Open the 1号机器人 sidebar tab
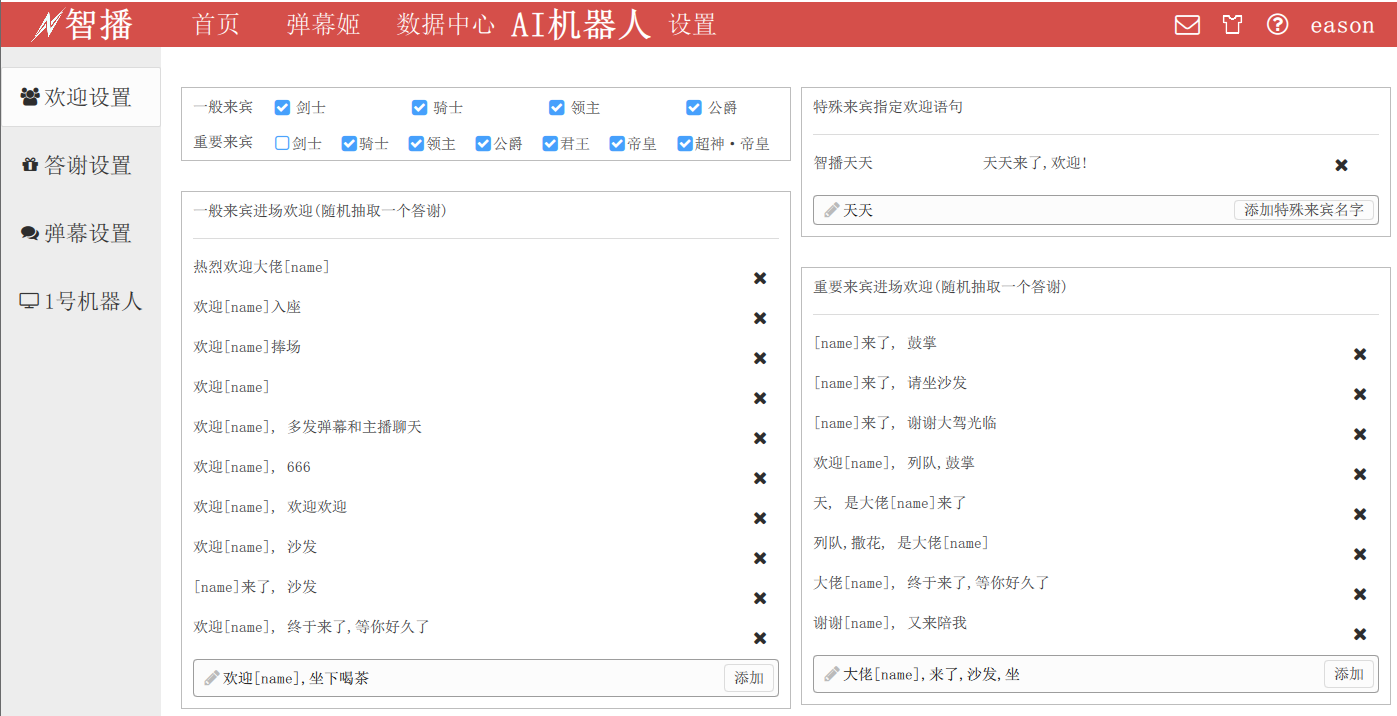Viewport: 1397px width, 716px height. coord(80,301)
